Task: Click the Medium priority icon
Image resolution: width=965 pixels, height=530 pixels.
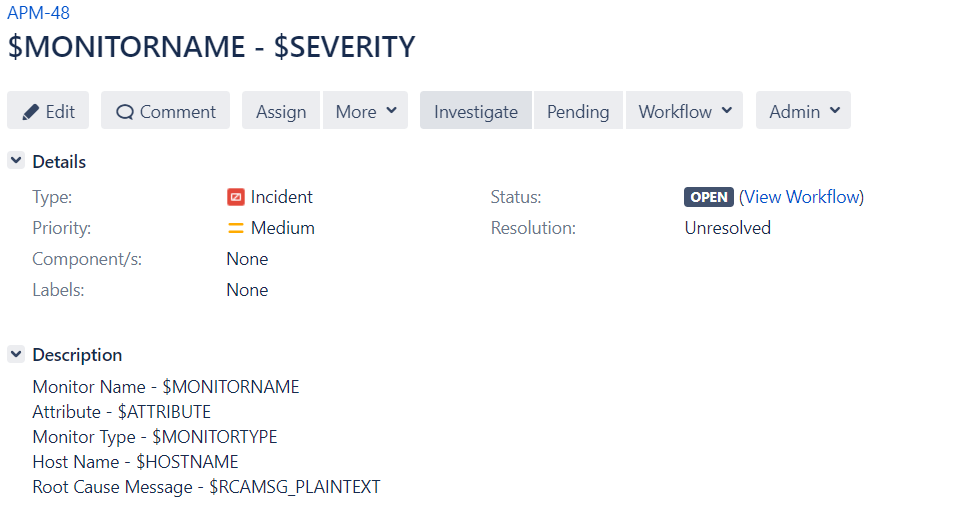Action: (236, 228)
